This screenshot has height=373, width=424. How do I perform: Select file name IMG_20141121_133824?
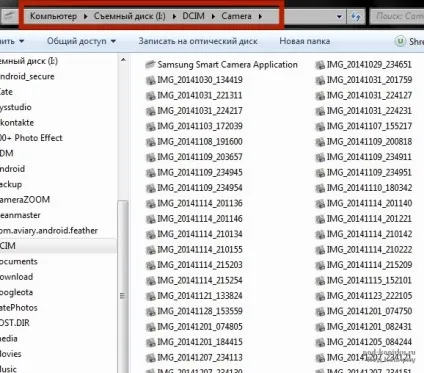200,296
